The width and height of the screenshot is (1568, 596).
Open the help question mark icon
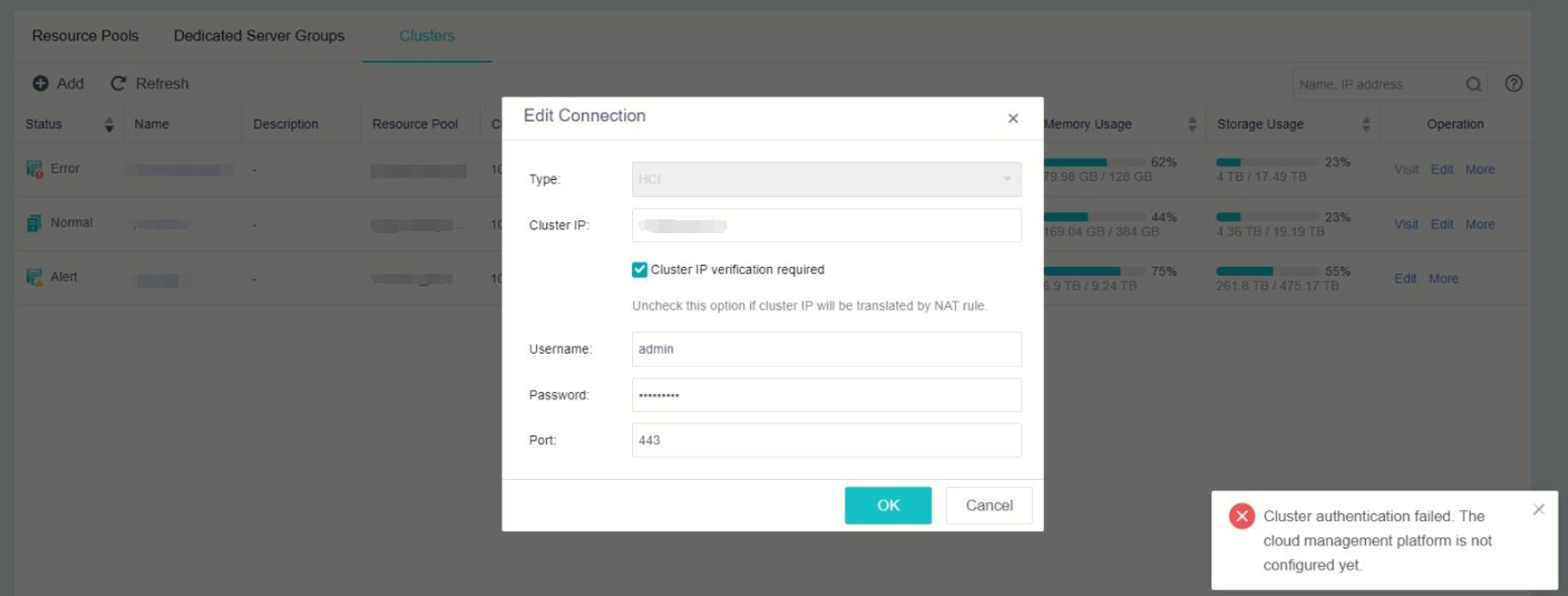[x=1514, y=83]
